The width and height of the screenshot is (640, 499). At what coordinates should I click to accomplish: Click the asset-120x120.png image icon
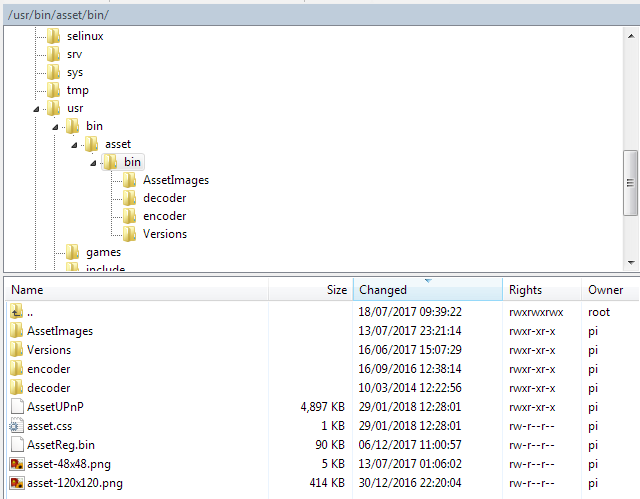tap(16, 483)
